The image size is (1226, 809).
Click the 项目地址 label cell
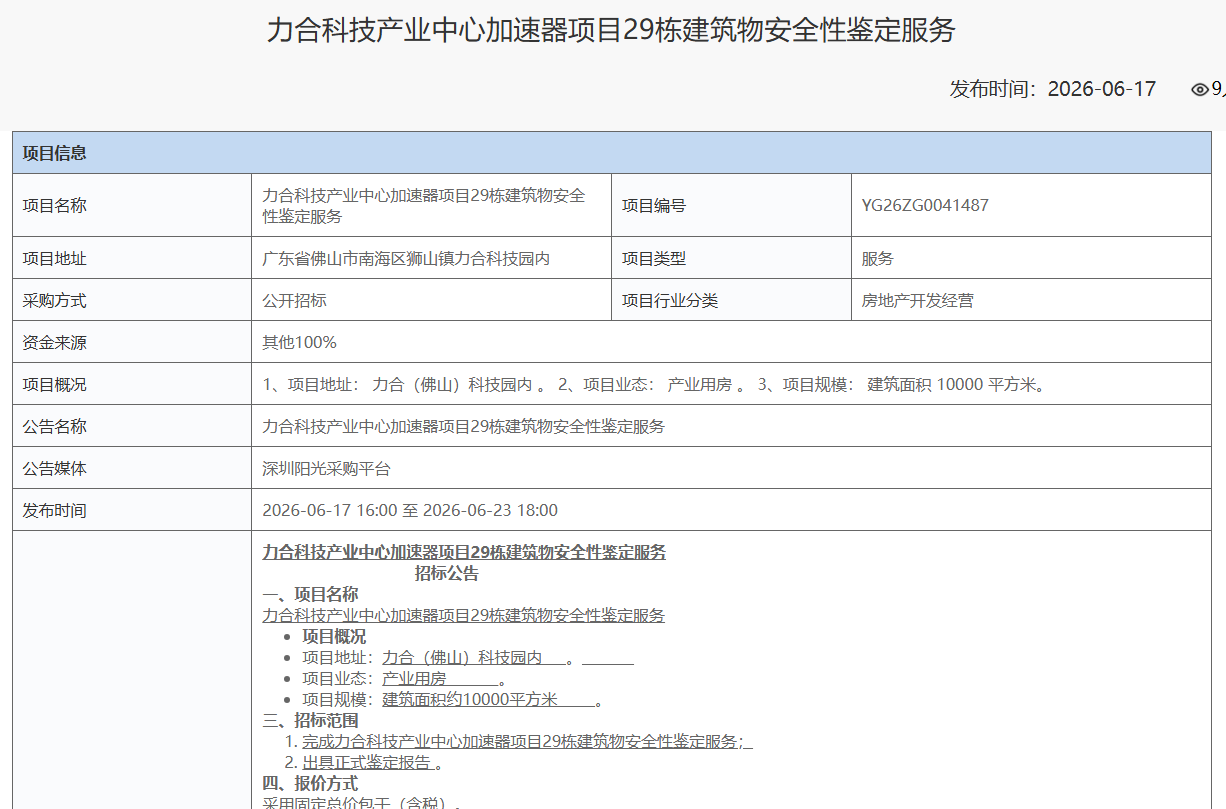click(132, 258)
